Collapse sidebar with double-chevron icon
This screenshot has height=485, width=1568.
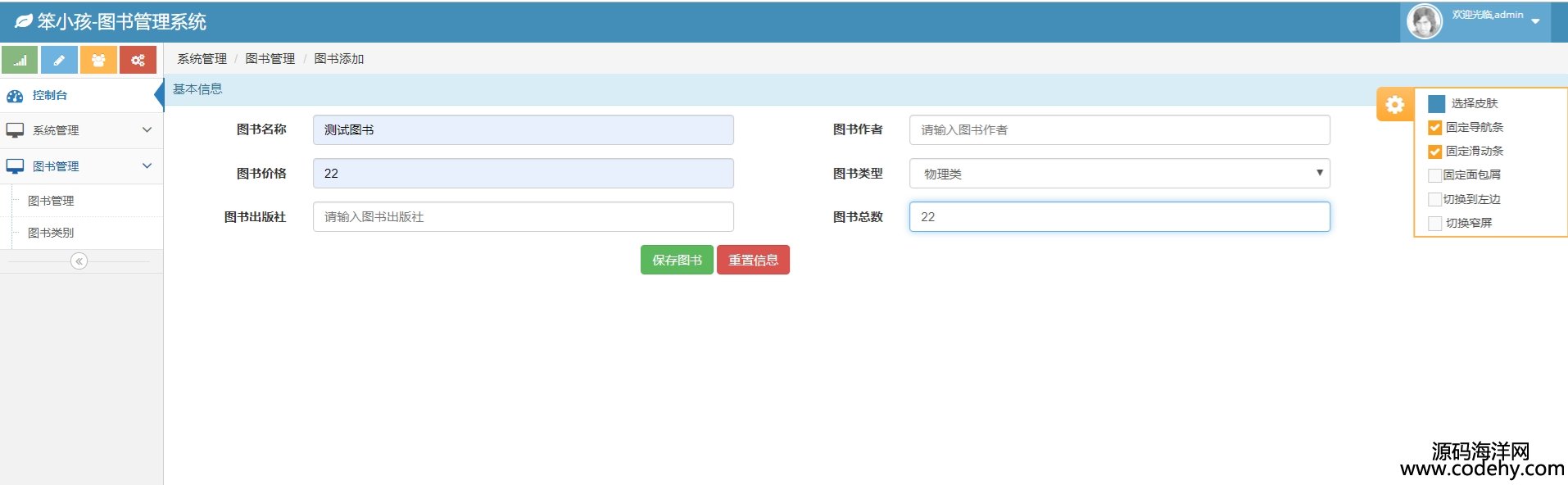click(x=79, y=261)
